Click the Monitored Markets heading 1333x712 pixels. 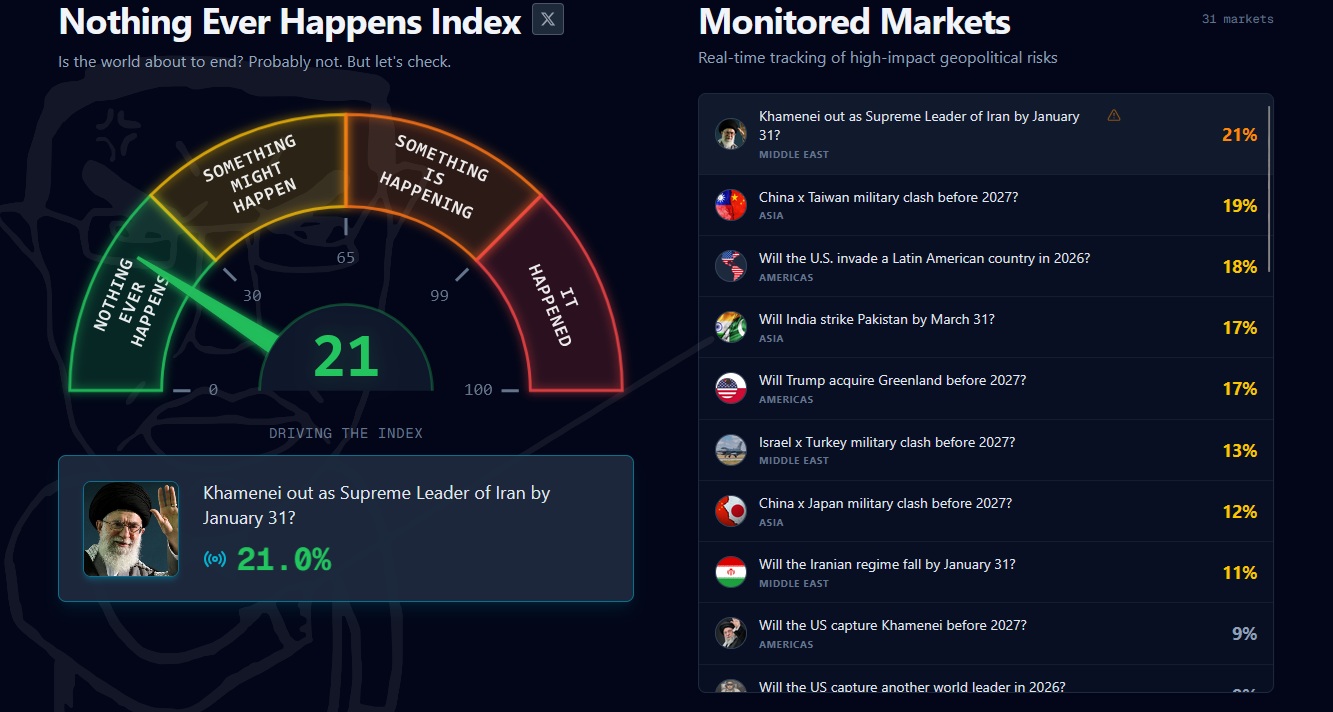point(854,21)
